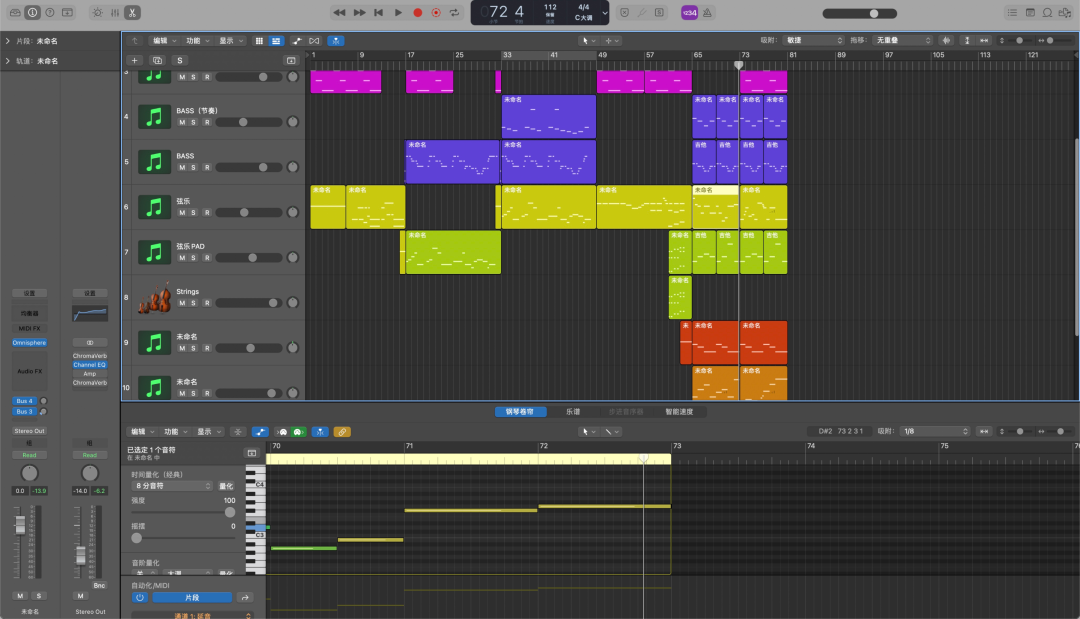This screenshot has width=1080, height=619.
Task: Switch to the 乐谱 score tab
Action: click(573, 412)
